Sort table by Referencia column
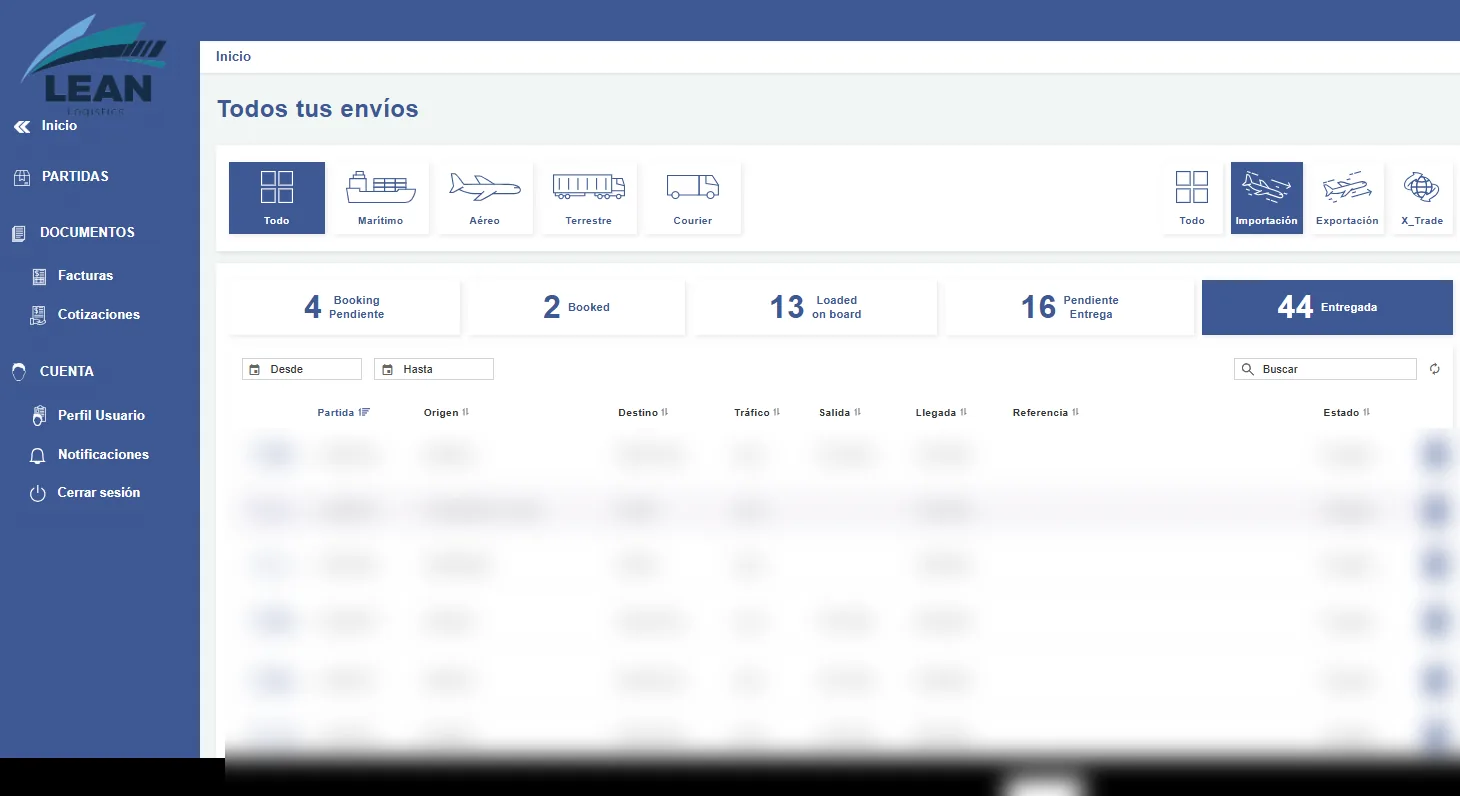This screenshot has width=1460, height=796. click(1046, 413)
